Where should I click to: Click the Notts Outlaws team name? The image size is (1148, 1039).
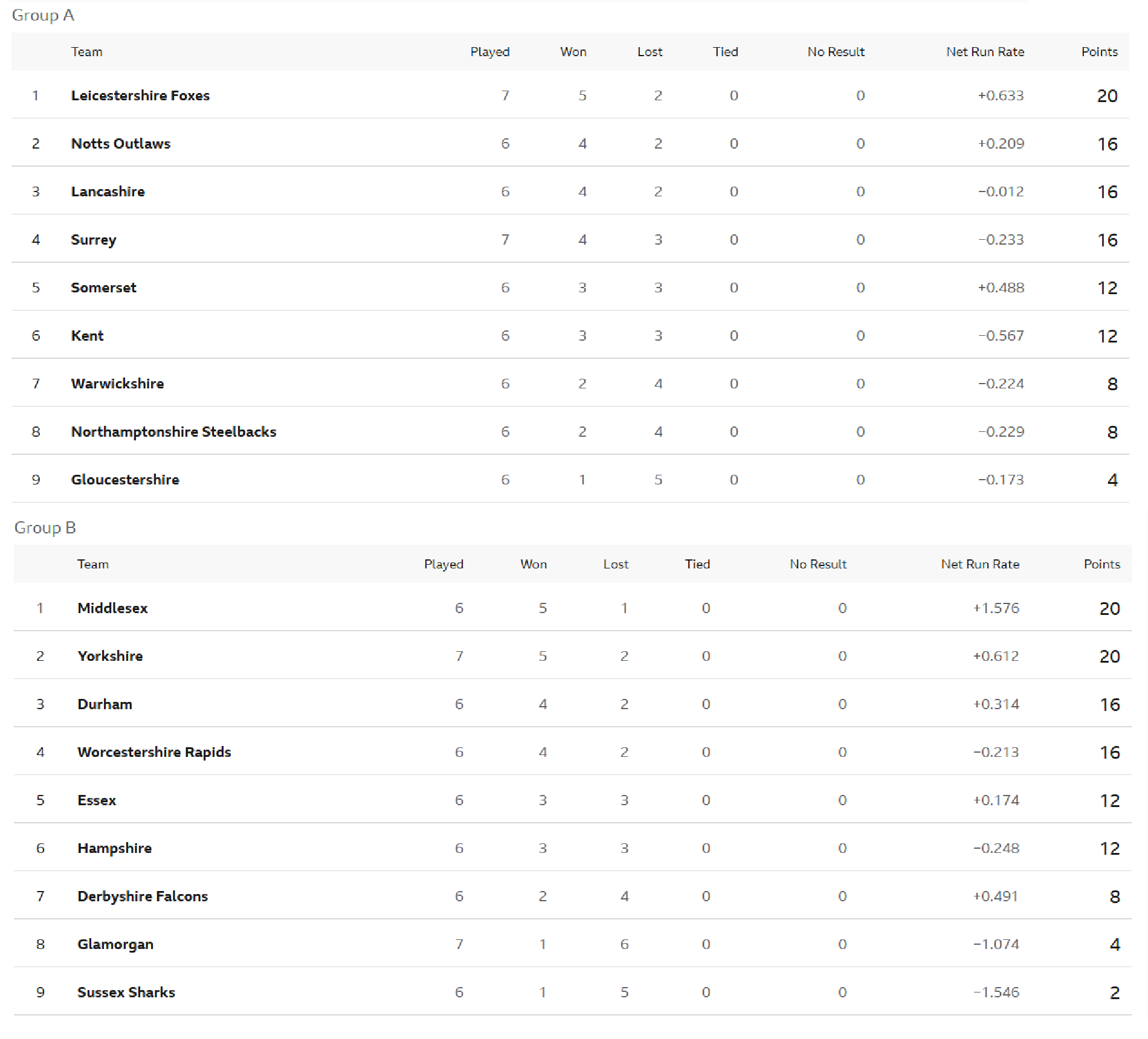pyautogui.click(x=121, y=144)
